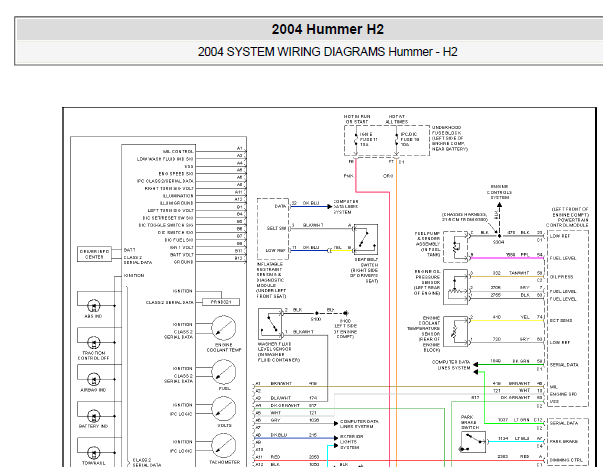Image resolution: width=603 pixels, height=467 pixels.
Task: Click the fuel pump and sender assembly symbol
Action: click(456, 247)
